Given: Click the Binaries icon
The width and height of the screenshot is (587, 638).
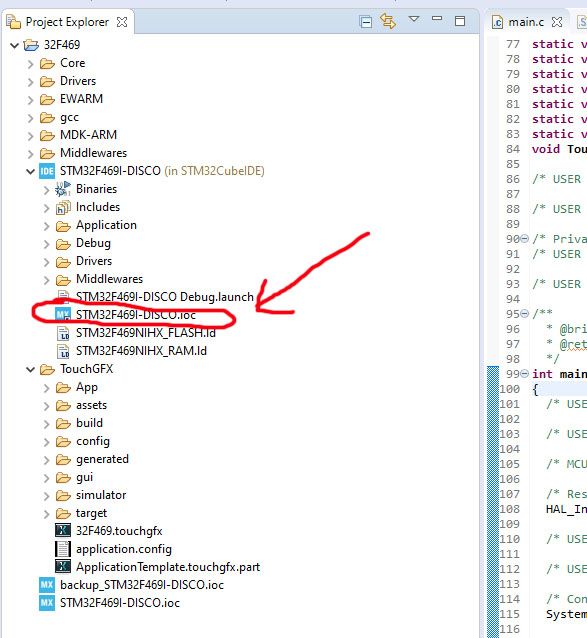Looking at the screenshot, I should tap(63, 189).
